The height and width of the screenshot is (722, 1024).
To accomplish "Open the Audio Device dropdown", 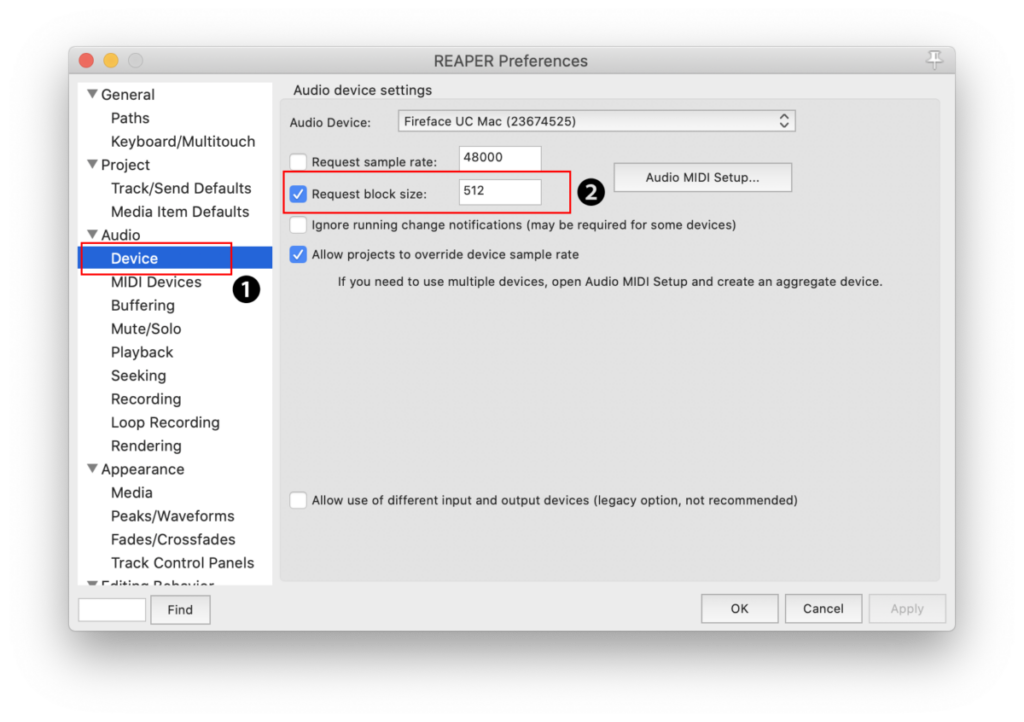I will click(x=596, y=122).
